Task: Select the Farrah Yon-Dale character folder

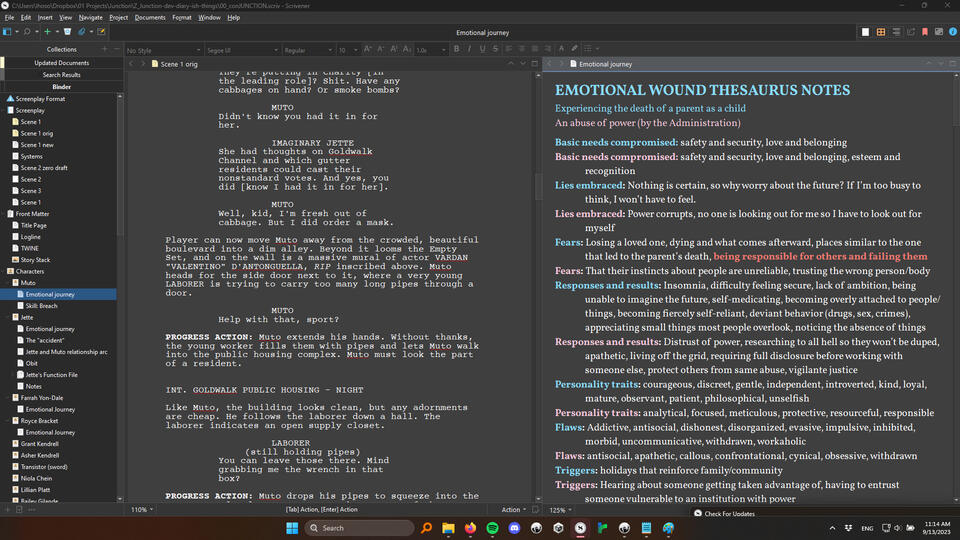Action: coord(42,398)
